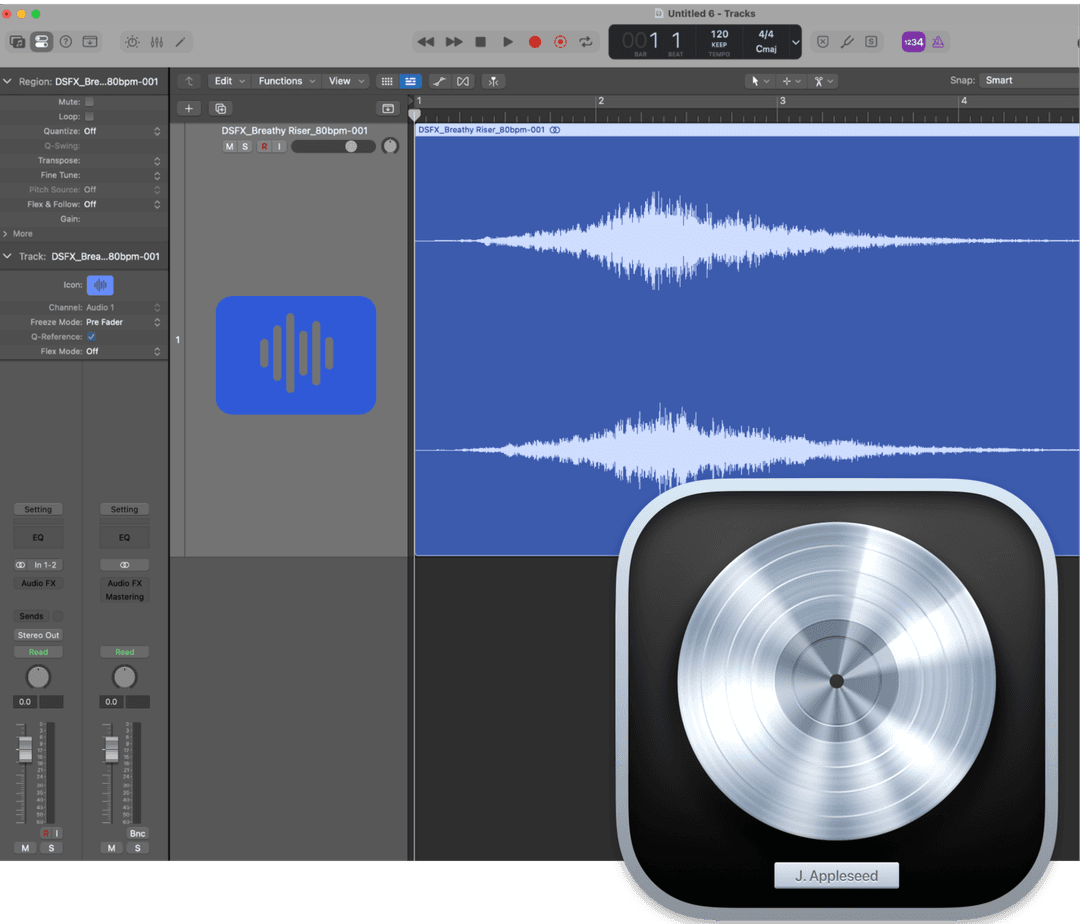Open Smart Controls dial icon
Image resolution: width=1080 pixels, height=924 pixels.
132,42
